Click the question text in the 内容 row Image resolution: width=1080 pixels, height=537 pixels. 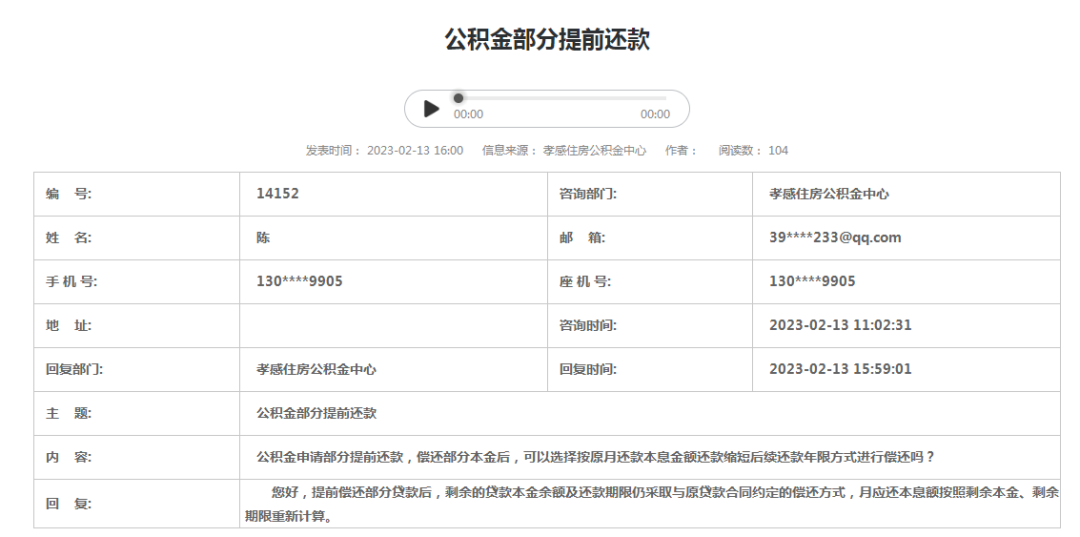[x=595, y=457]
